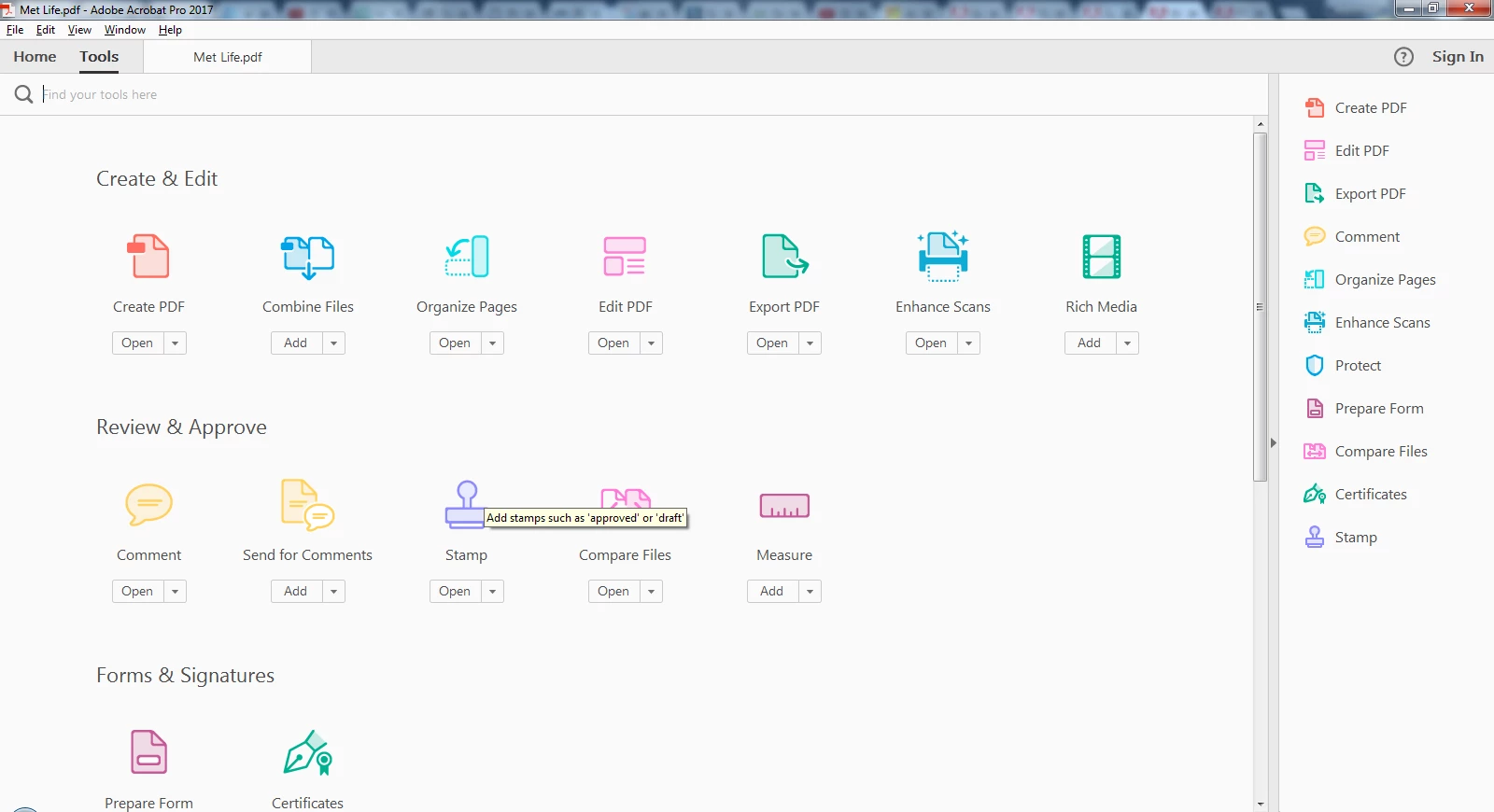Expand the dropdown arrow beside Enhance Scans Open
The width and height of the screenshot is (1494, 812).
coord(968,343)
